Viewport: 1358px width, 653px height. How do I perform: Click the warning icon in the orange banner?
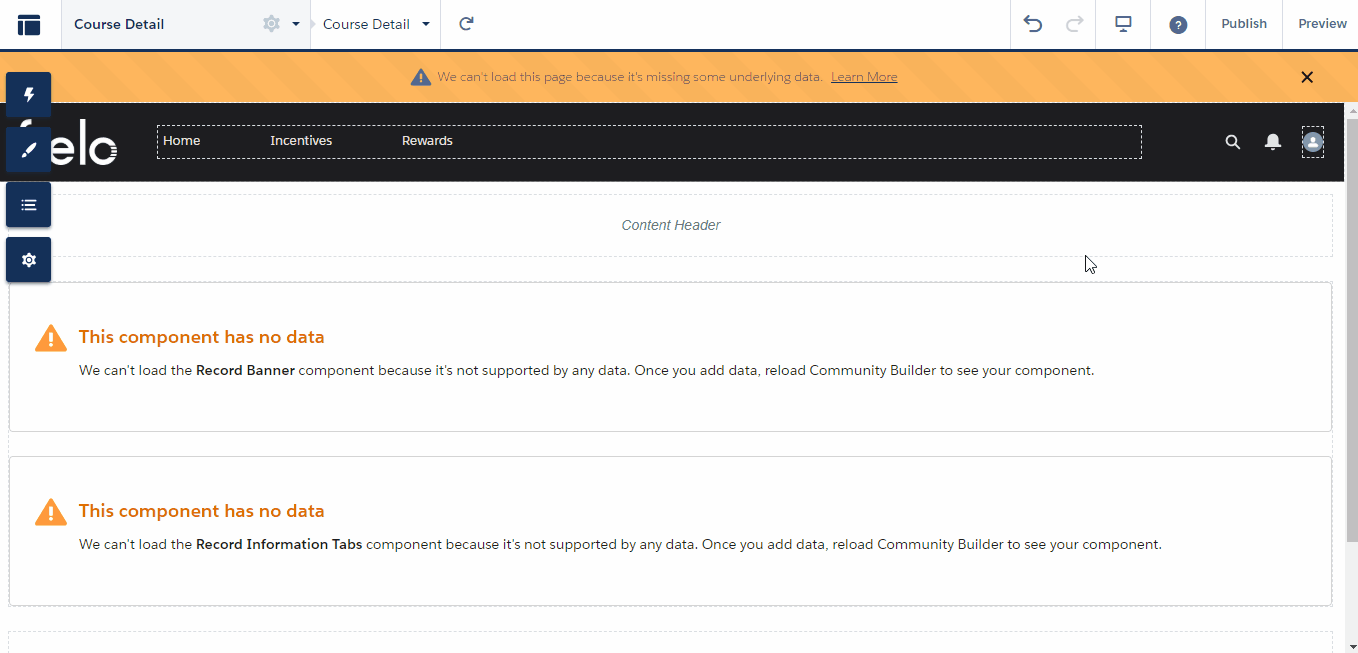tap(421, 77)
